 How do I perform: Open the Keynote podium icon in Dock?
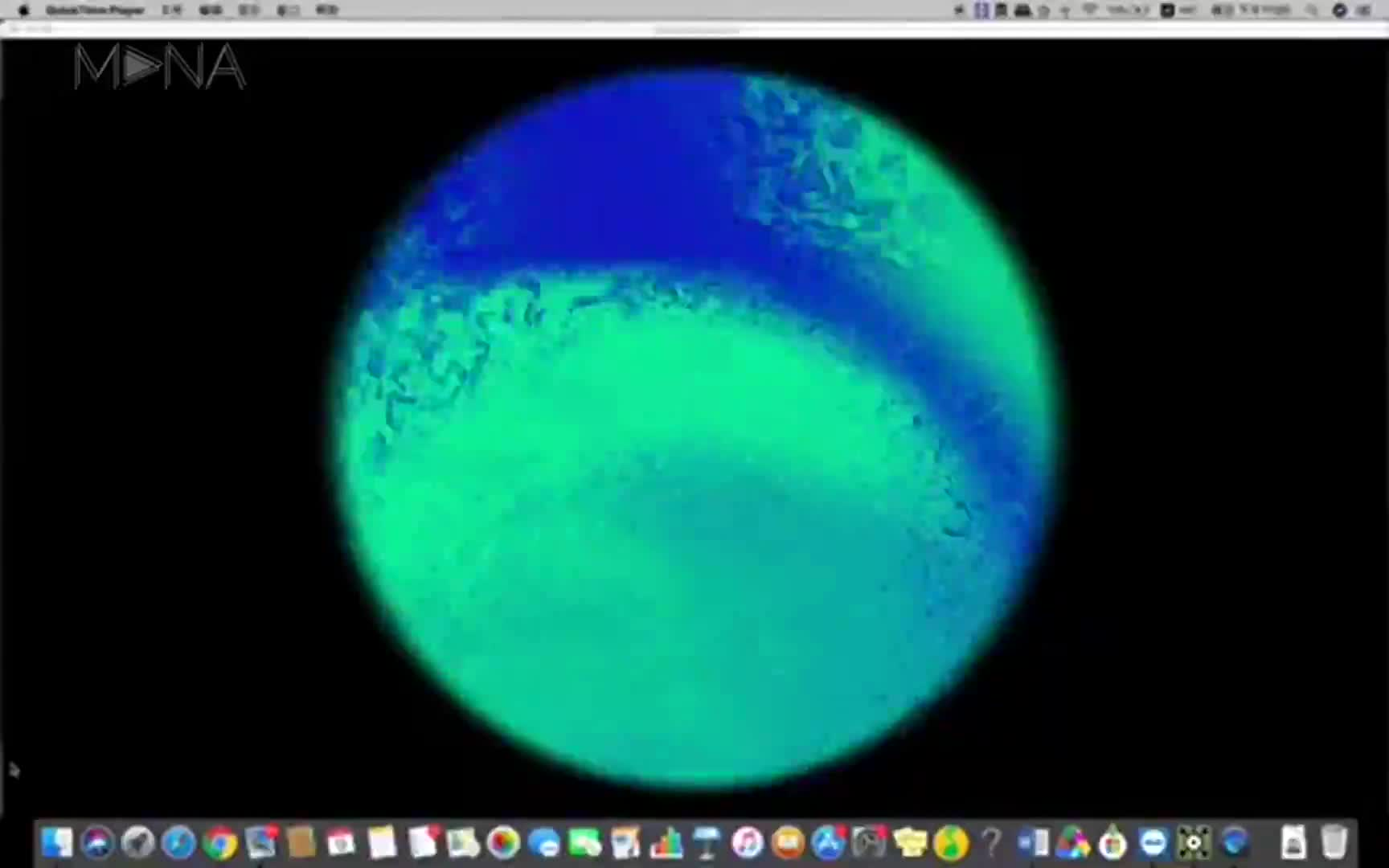[707, 842]
